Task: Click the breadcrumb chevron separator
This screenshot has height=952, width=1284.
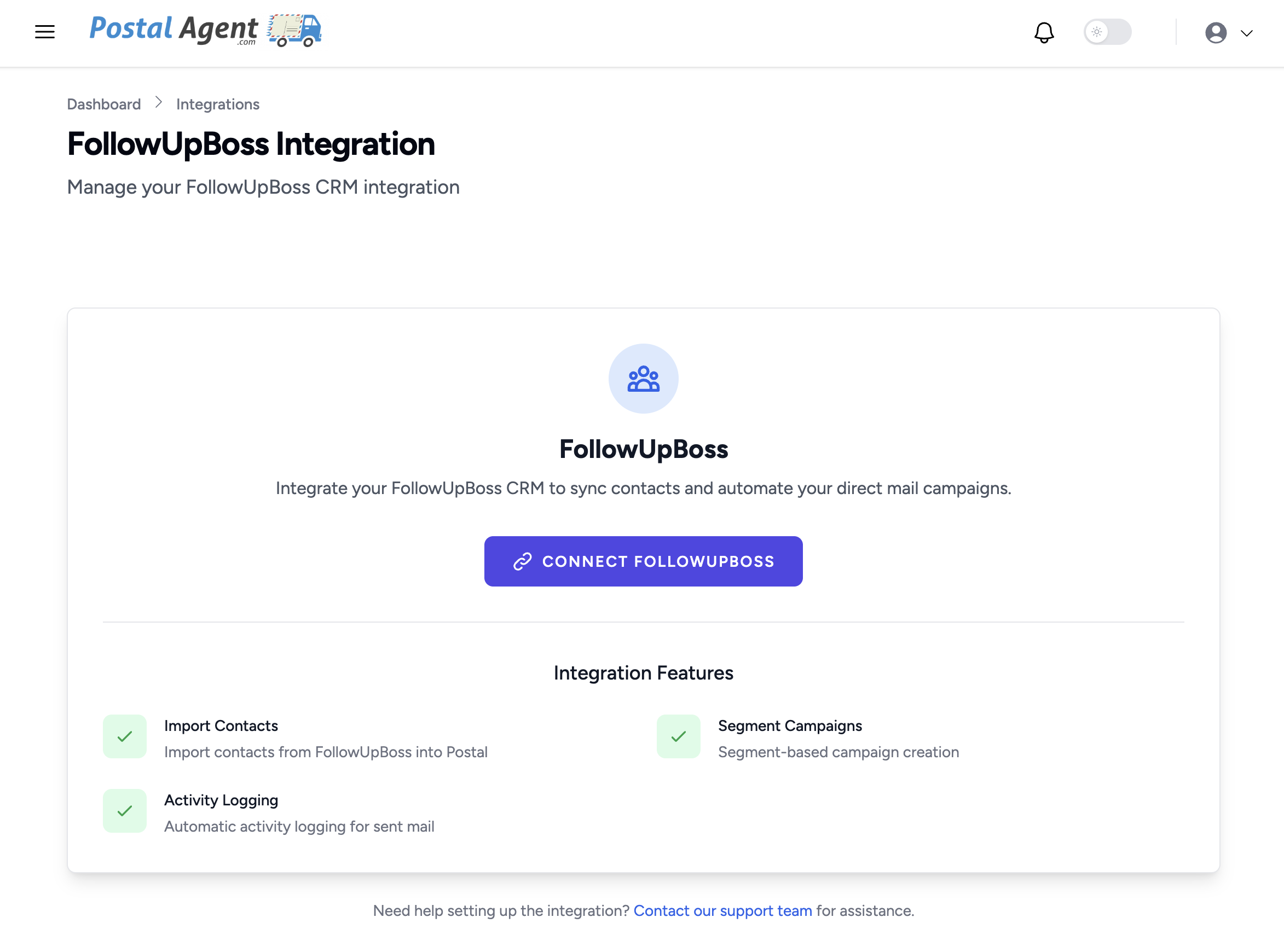Action: coord(159,103)
